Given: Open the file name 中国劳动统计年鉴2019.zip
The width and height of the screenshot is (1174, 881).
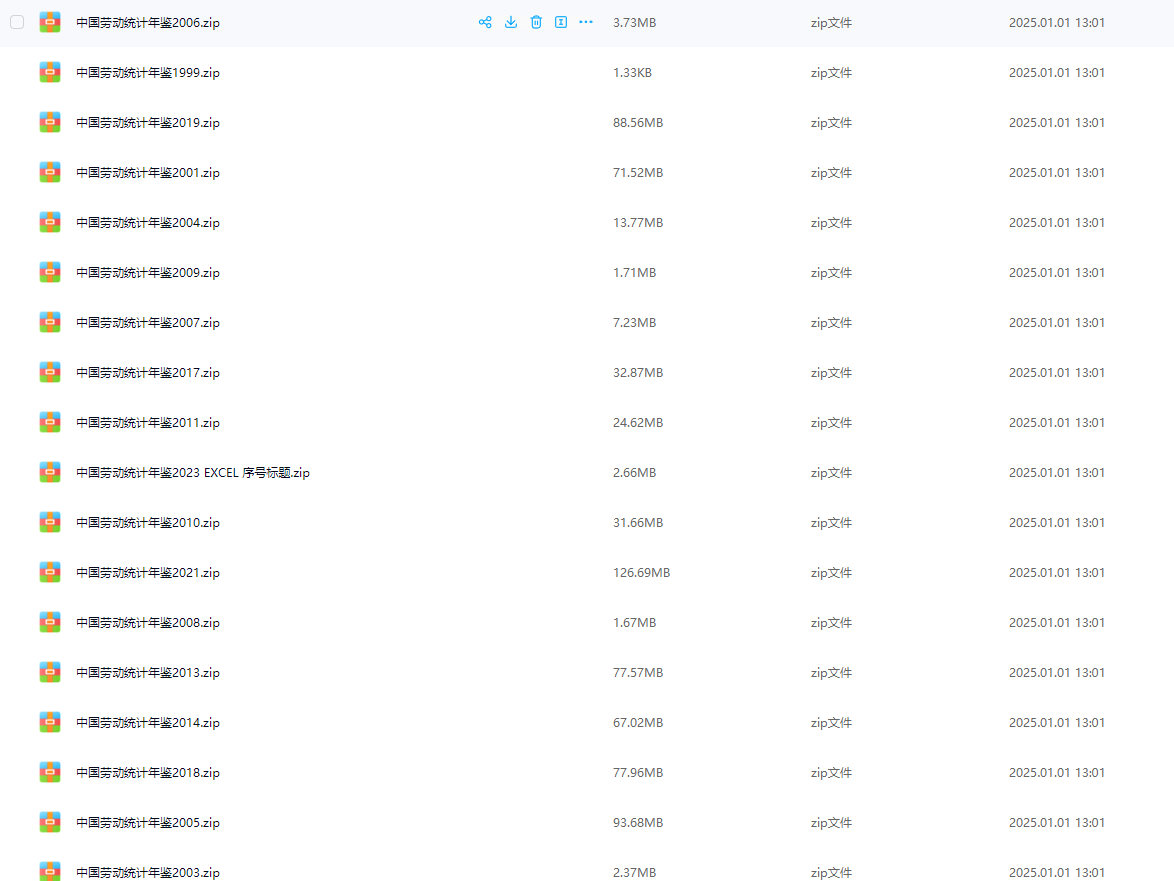Looking at the screenshot, I should tap(148, 123).
